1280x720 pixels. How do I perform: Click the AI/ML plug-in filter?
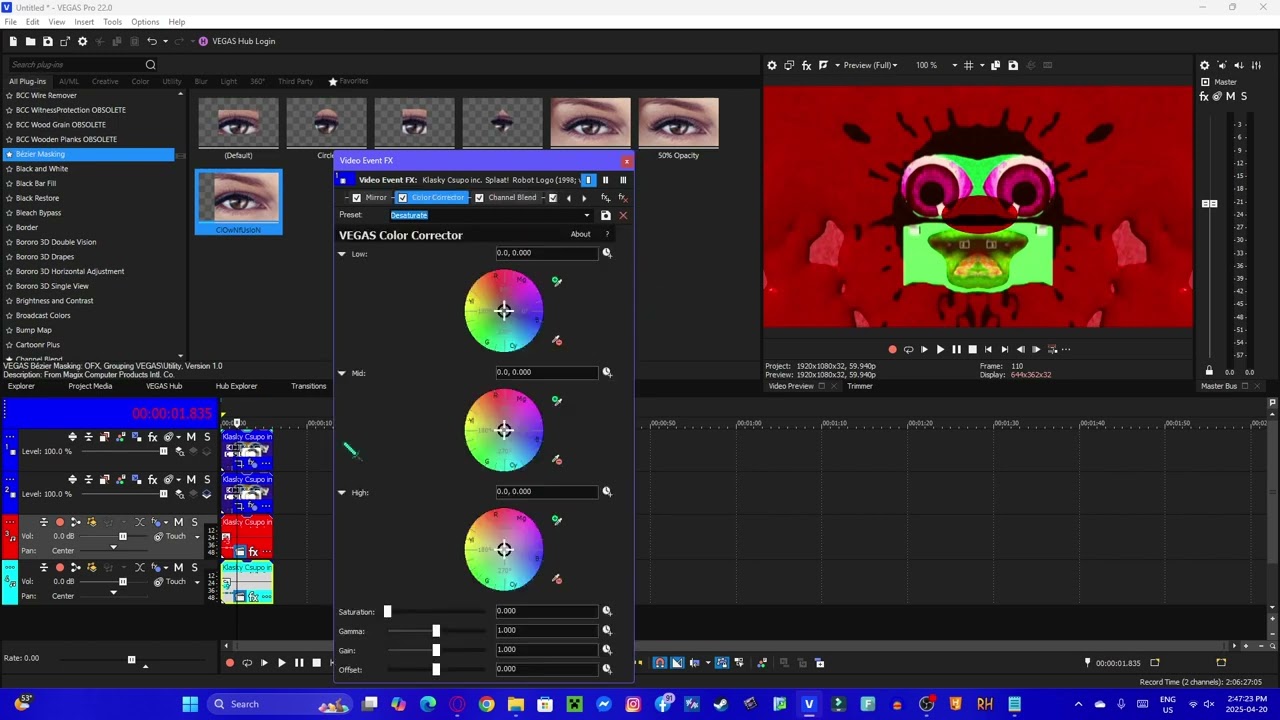[x=69, y=81]
